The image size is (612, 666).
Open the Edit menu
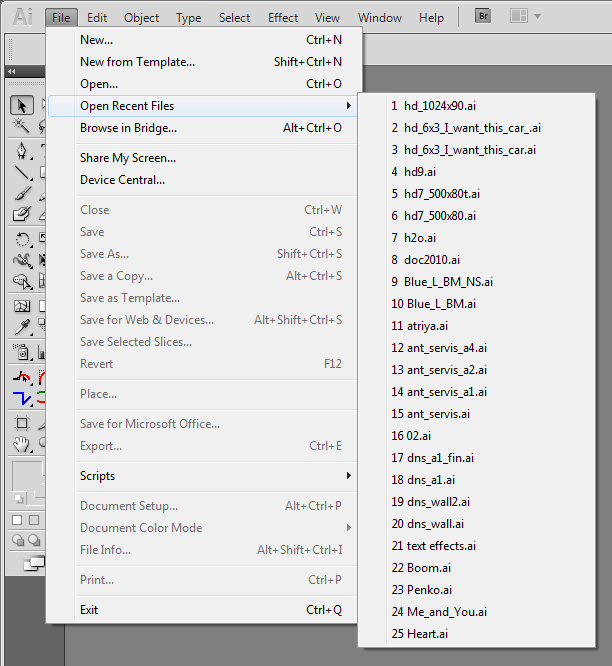click(97, 18)
